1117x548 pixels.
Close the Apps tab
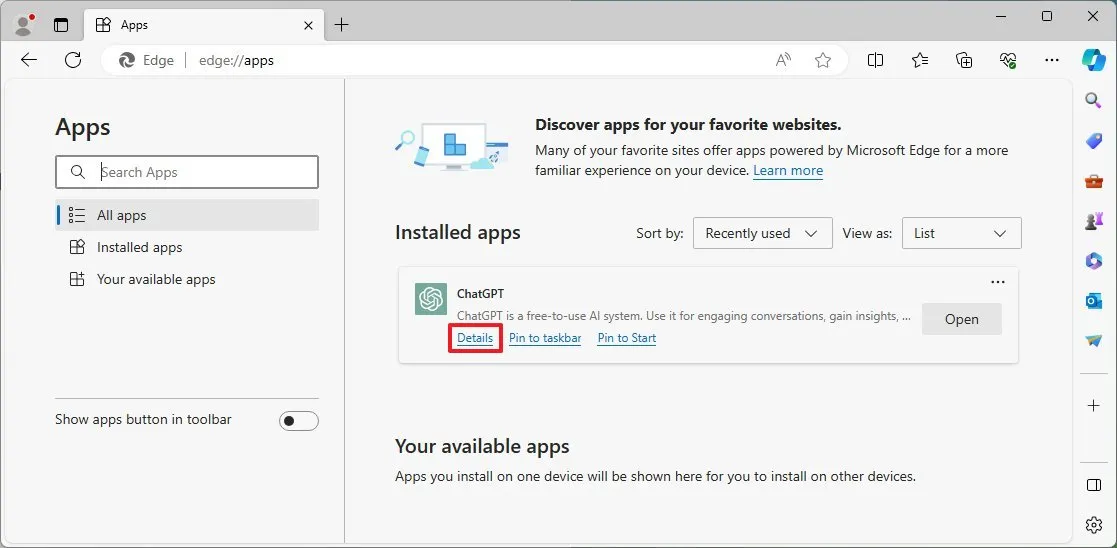point(308,25)
